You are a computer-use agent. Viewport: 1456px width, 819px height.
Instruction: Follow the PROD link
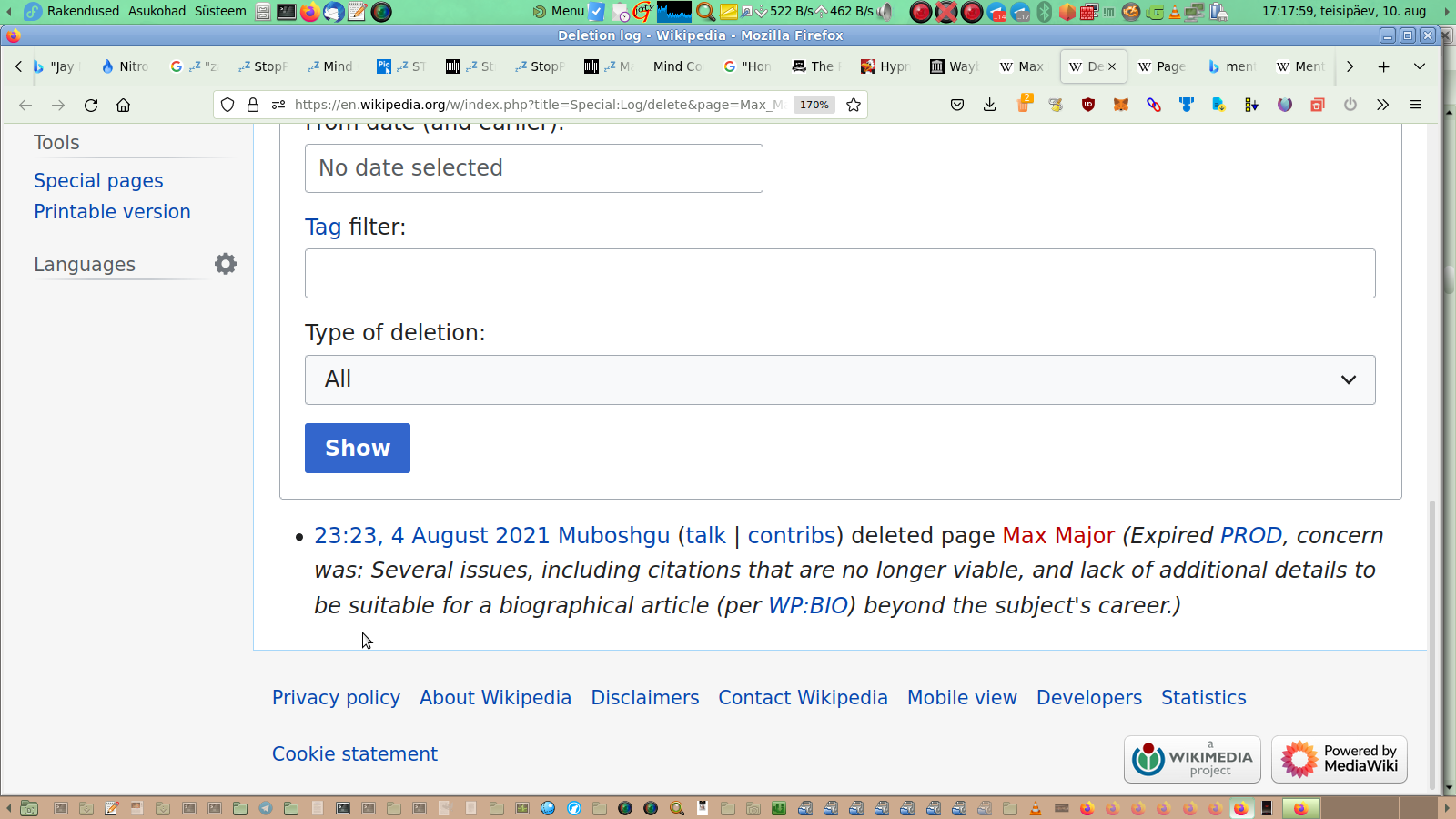click(x=1251, y=536)
